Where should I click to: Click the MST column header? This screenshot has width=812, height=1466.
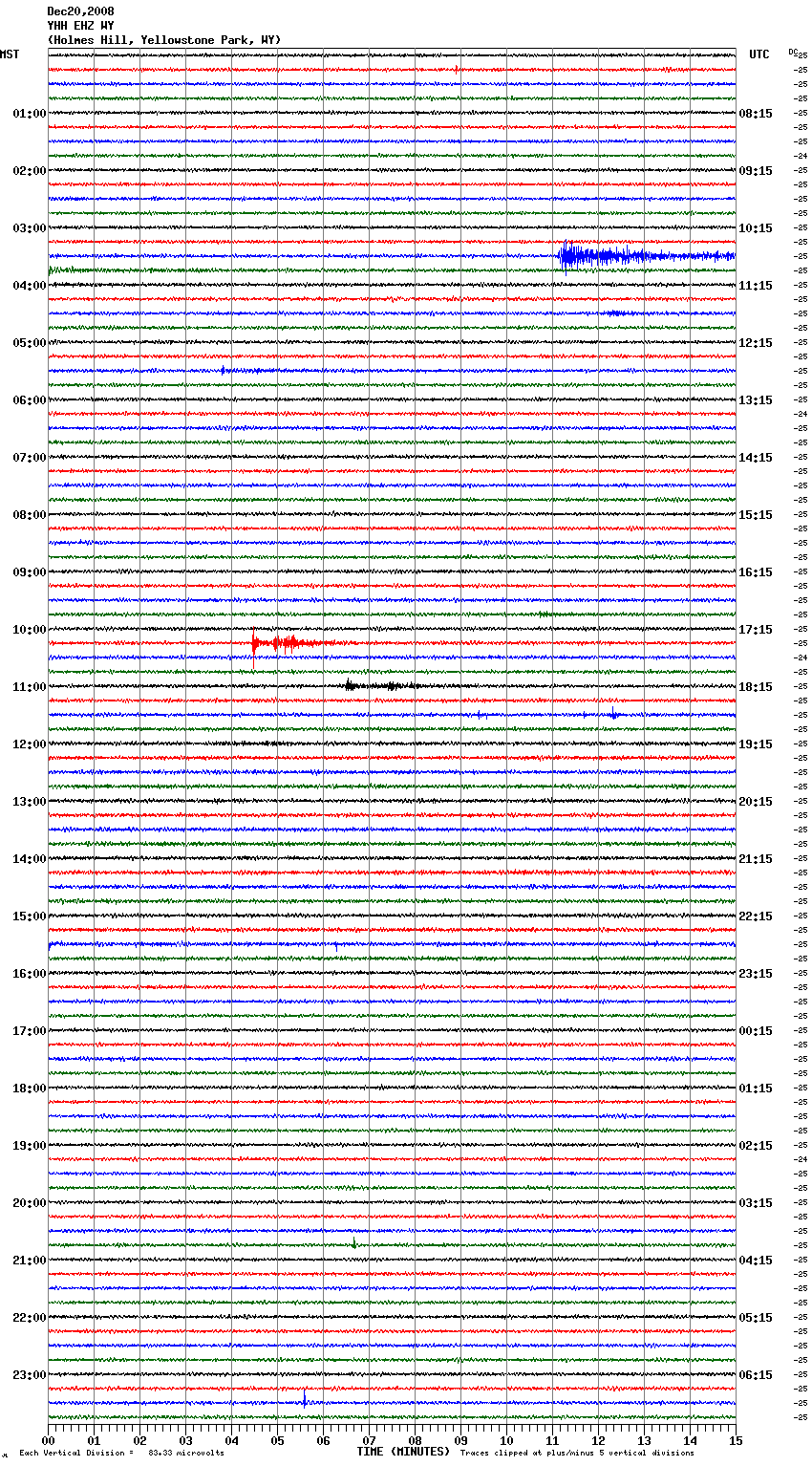10,54
